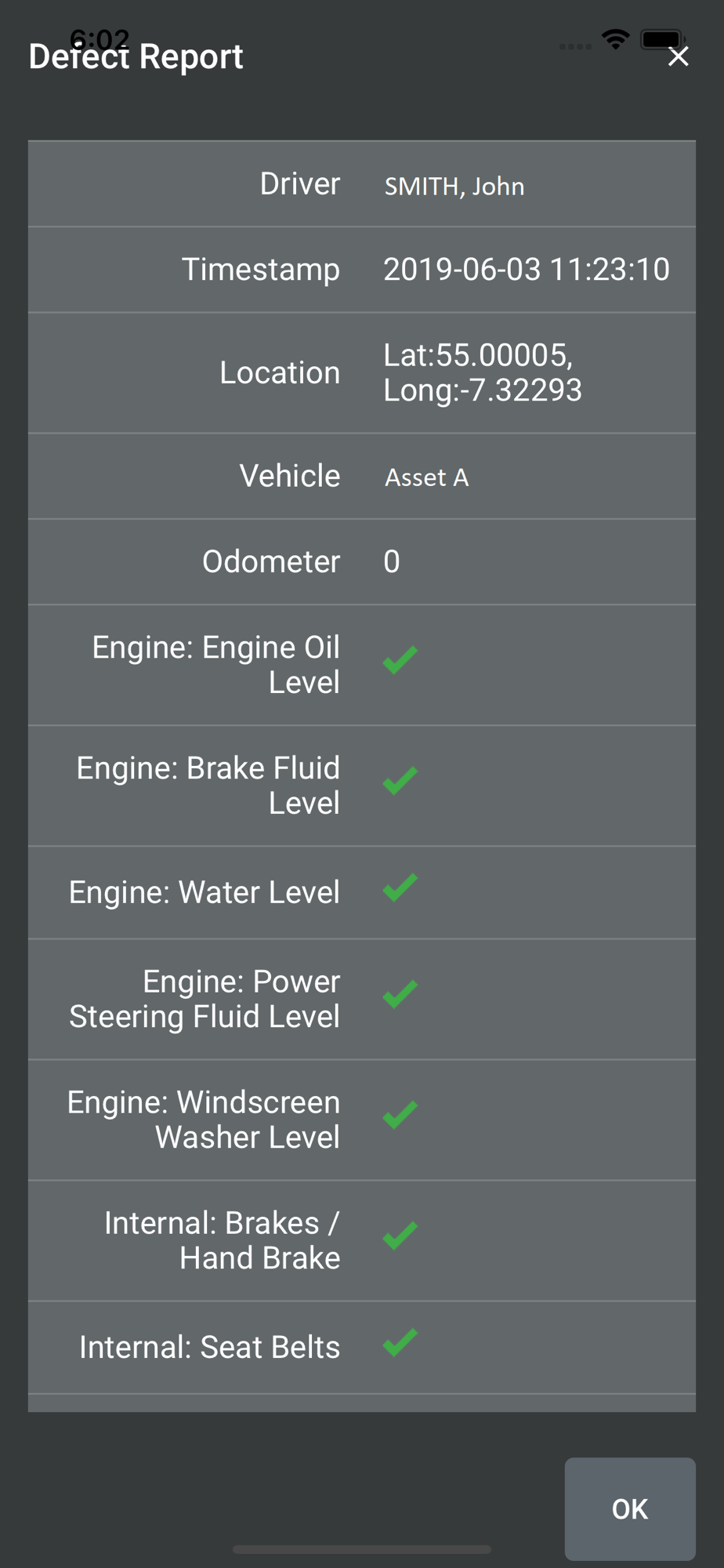724x1568 pixels.
Task: Tap the battery status icon
Action: coord(663,39)
